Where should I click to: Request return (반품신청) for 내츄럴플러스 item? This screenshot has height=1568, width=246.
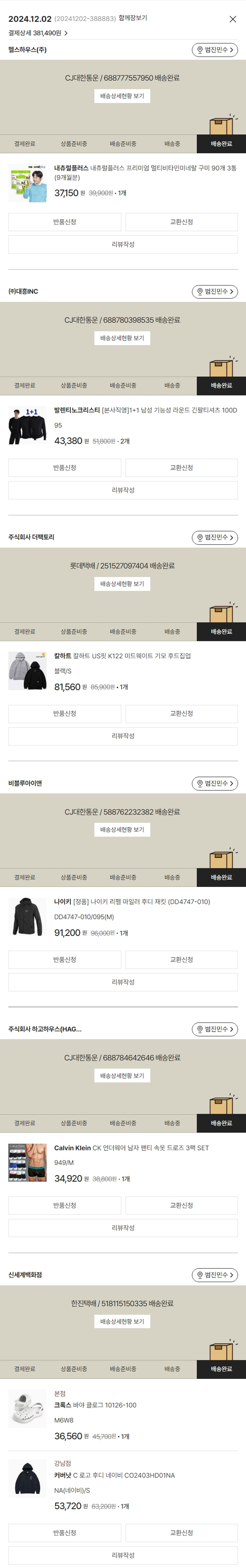[x=65, y=222]
